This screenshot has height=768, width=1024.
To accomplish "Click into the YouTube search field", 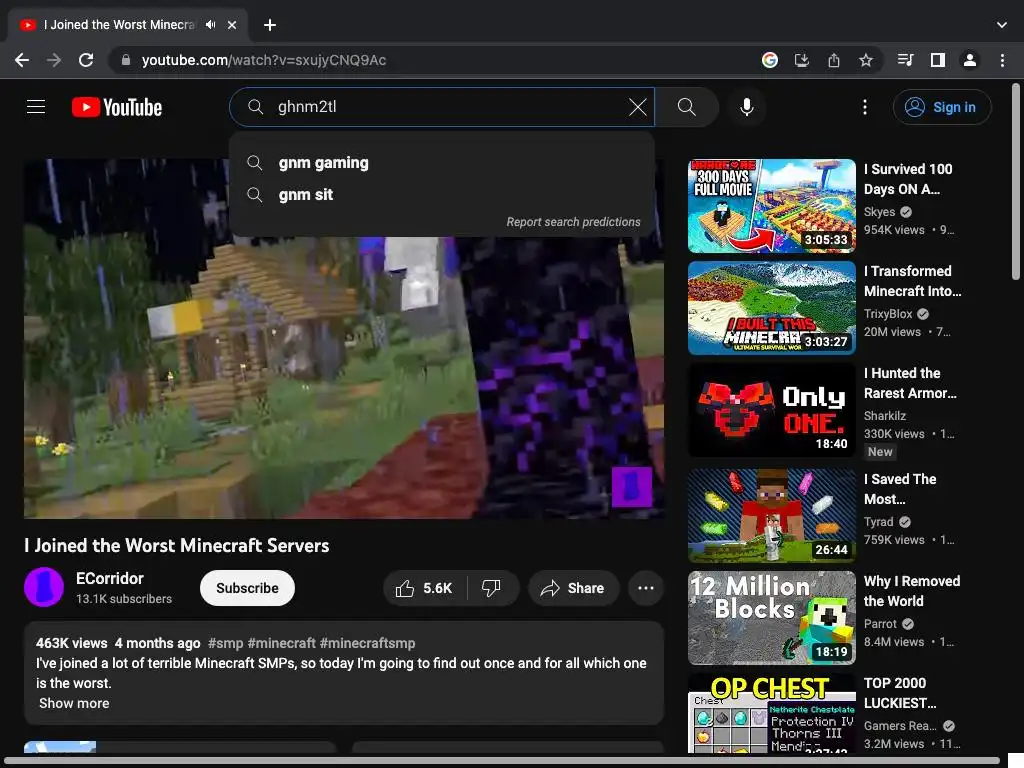I will pos(444,107).
